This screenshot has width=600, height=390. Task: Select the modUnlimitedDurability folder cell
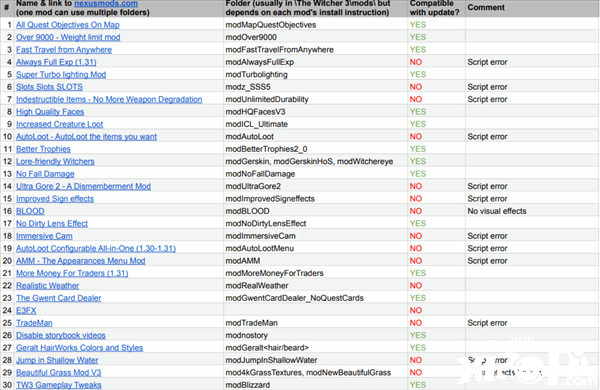pyautogui.click(x=316, y=100)
